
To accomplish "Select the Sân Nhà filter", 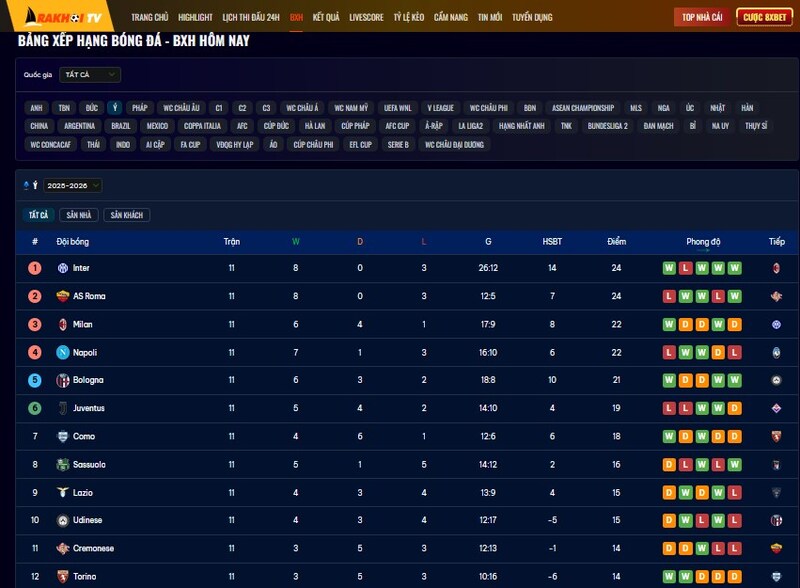I will click(x=79, y=215).
